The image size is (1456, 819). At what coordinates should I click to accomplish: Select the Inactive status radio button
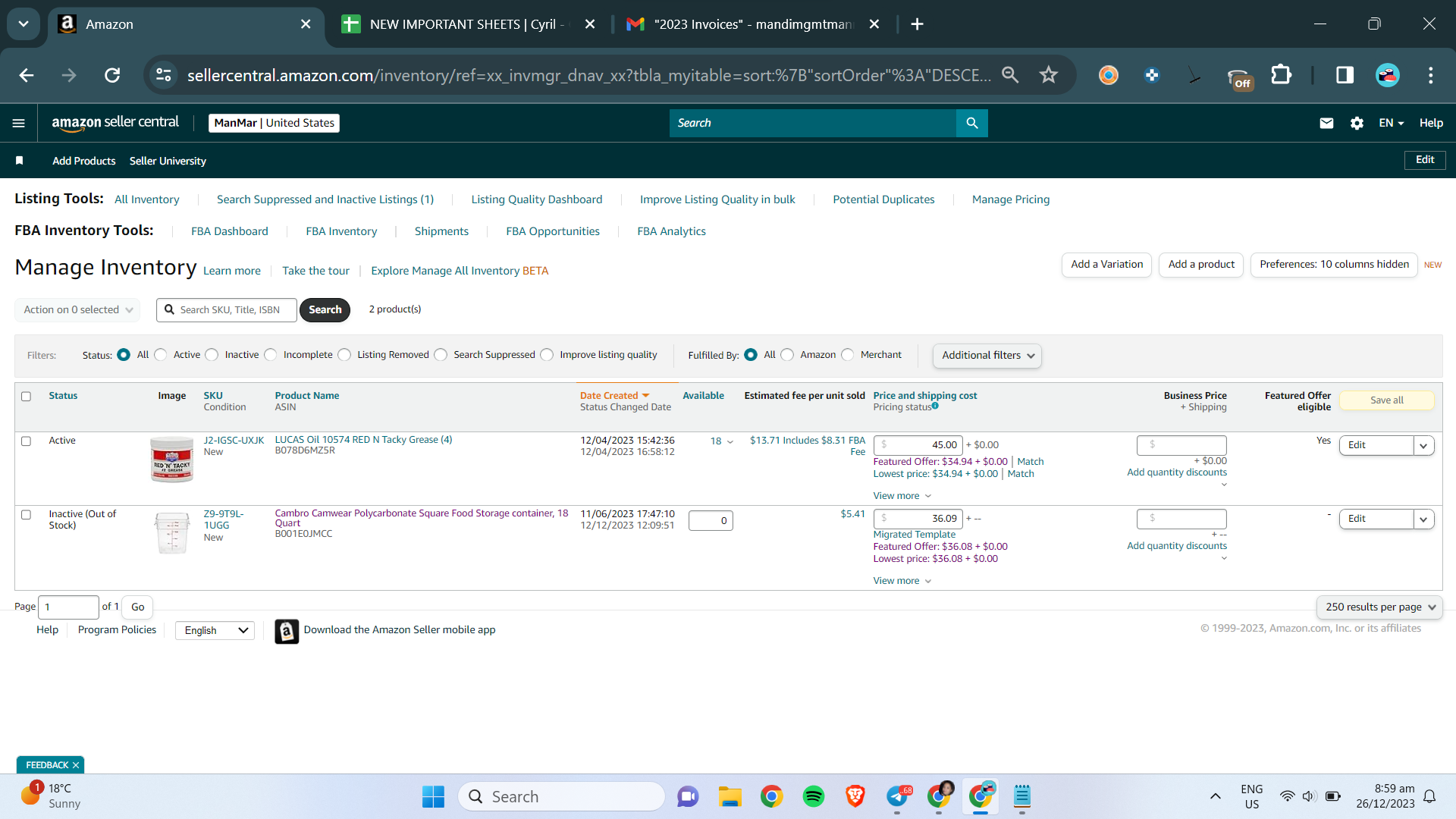coord(212,355)
